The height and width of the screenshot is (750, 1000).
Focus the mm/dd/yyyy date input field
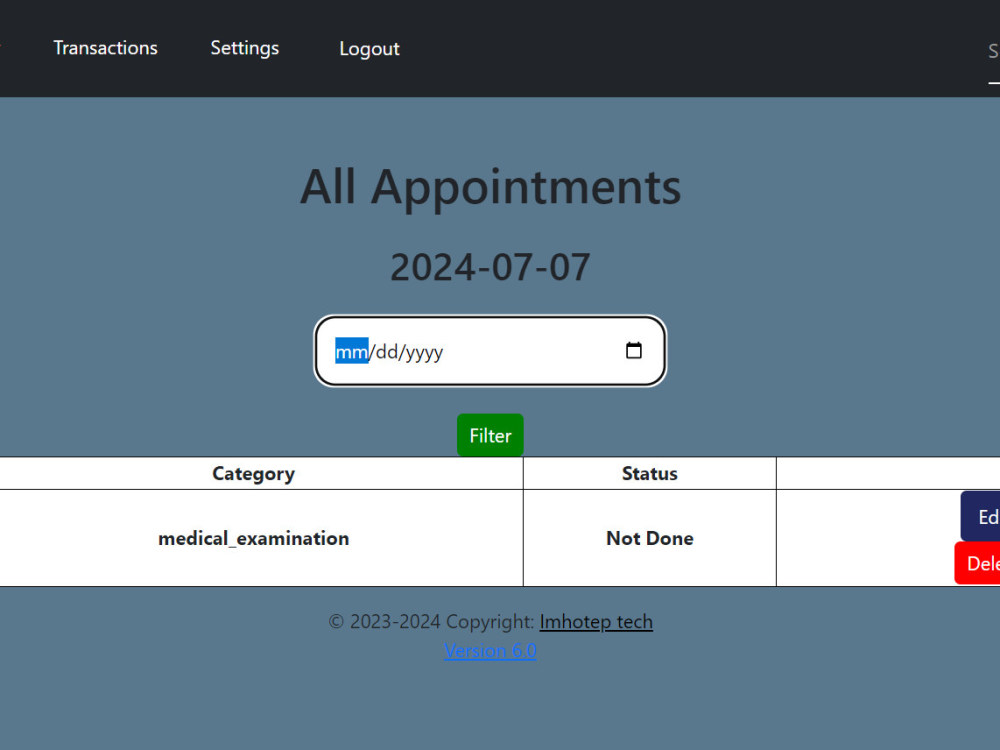point(490,351)
